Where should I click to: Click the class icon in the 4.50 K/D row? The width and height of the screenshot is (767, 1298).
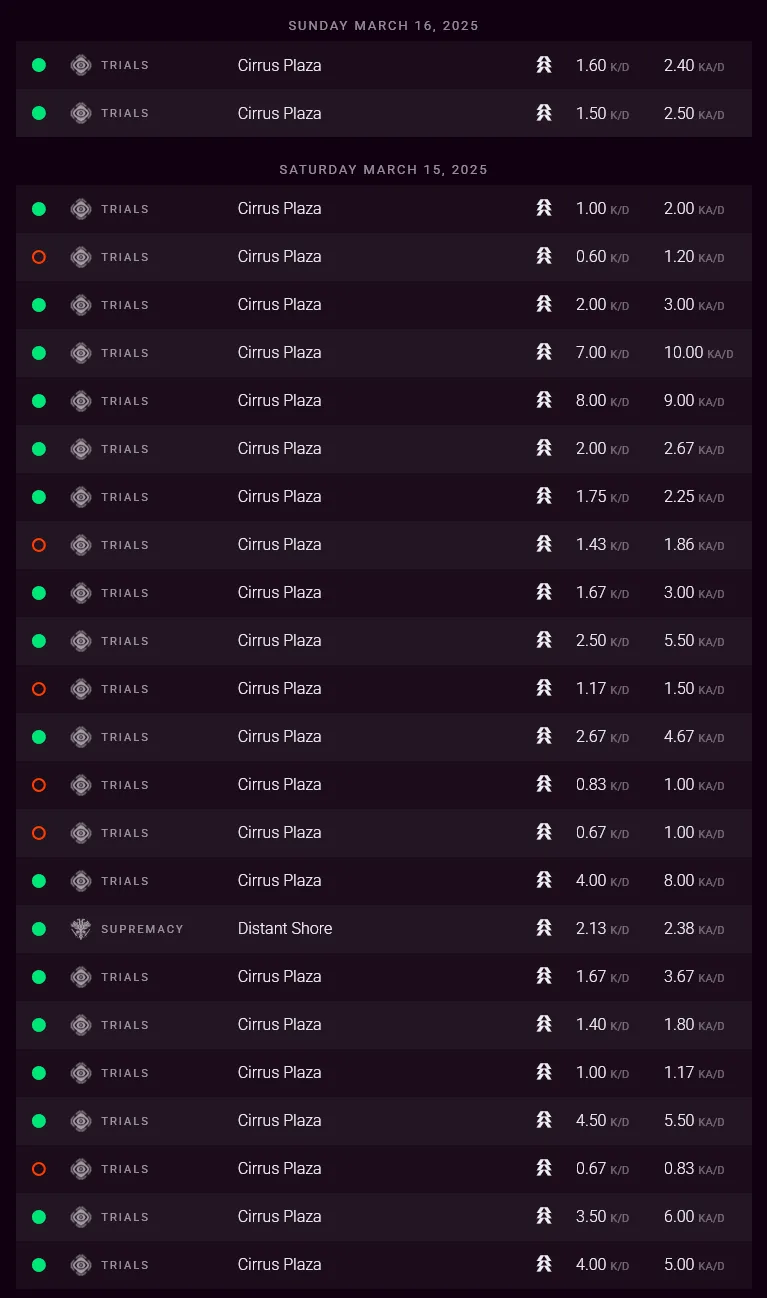coord(544,1121)
